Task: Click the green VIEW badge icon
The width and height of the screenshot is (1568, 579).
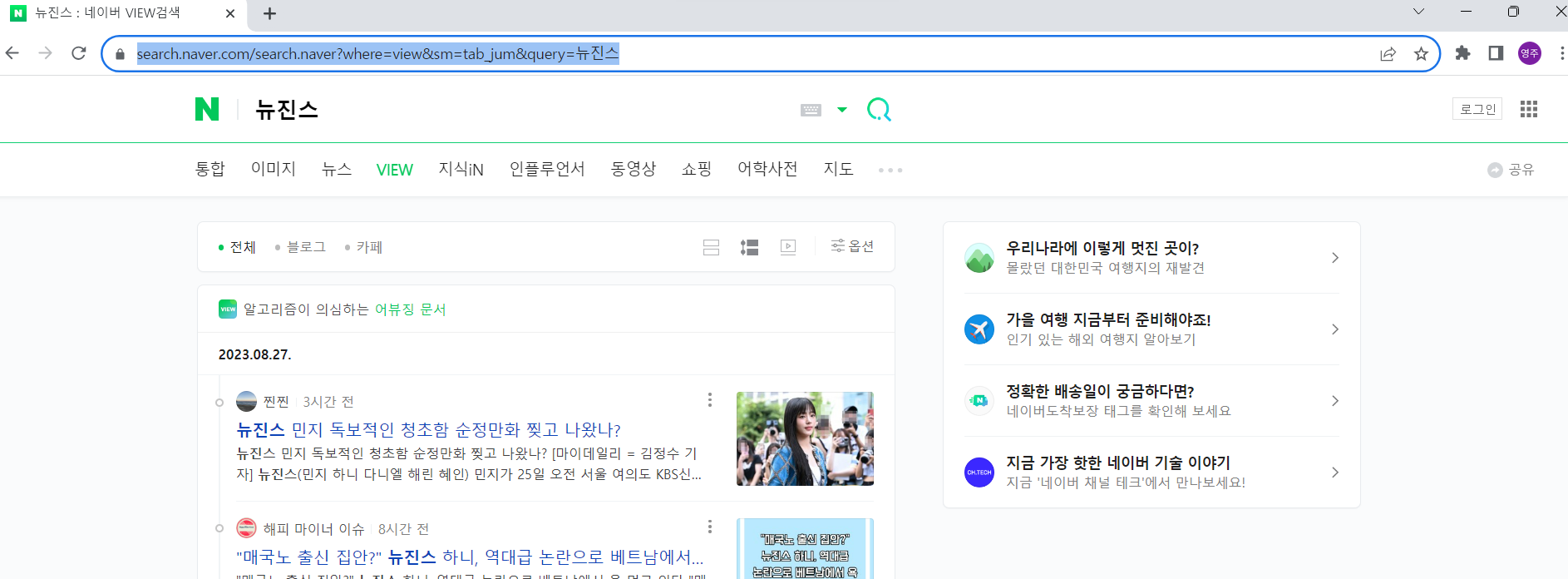Action: point(228,309)
